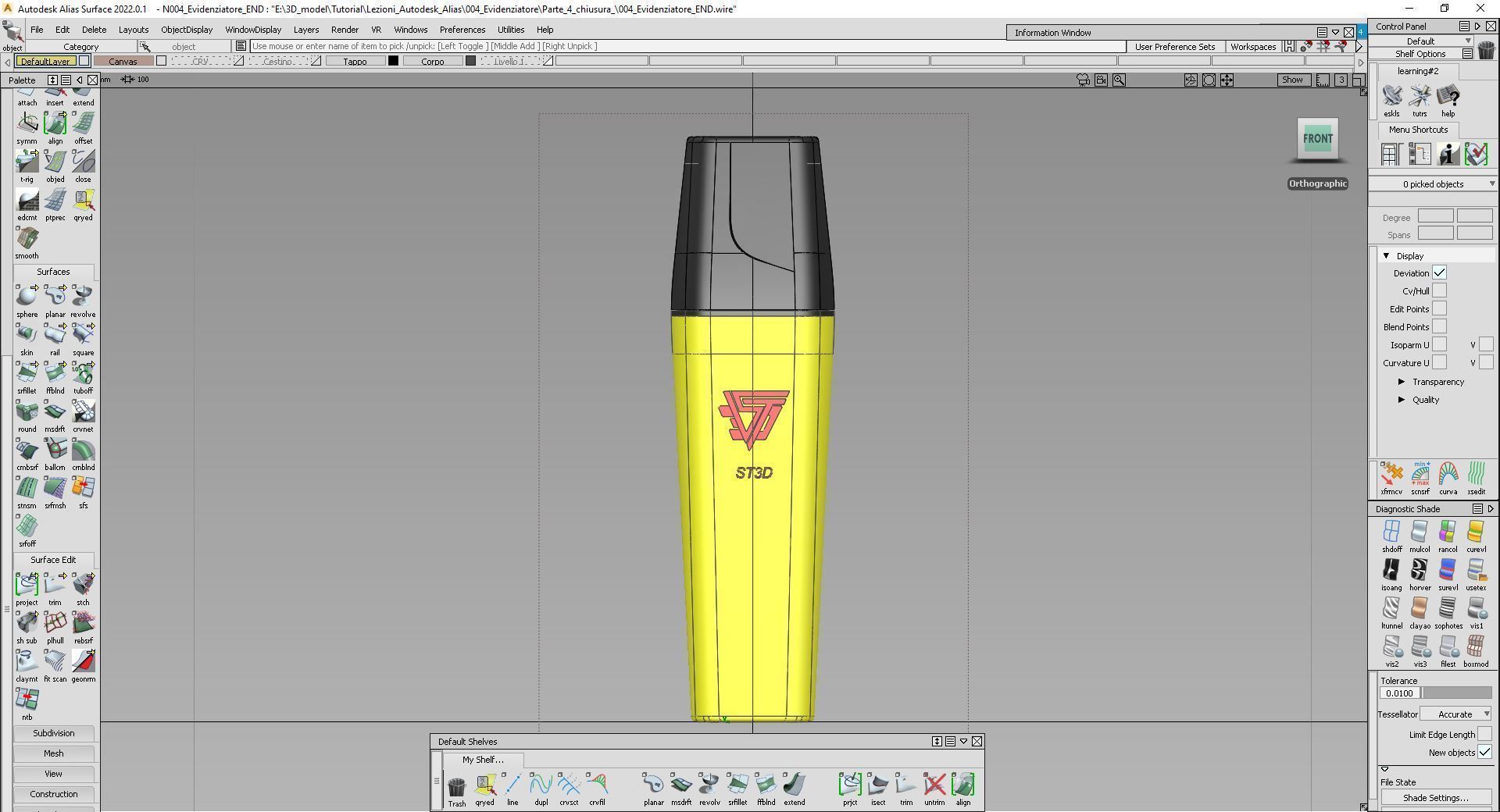Click the Shelf Options button
1500x812 pixels.
coord(1420,54)
